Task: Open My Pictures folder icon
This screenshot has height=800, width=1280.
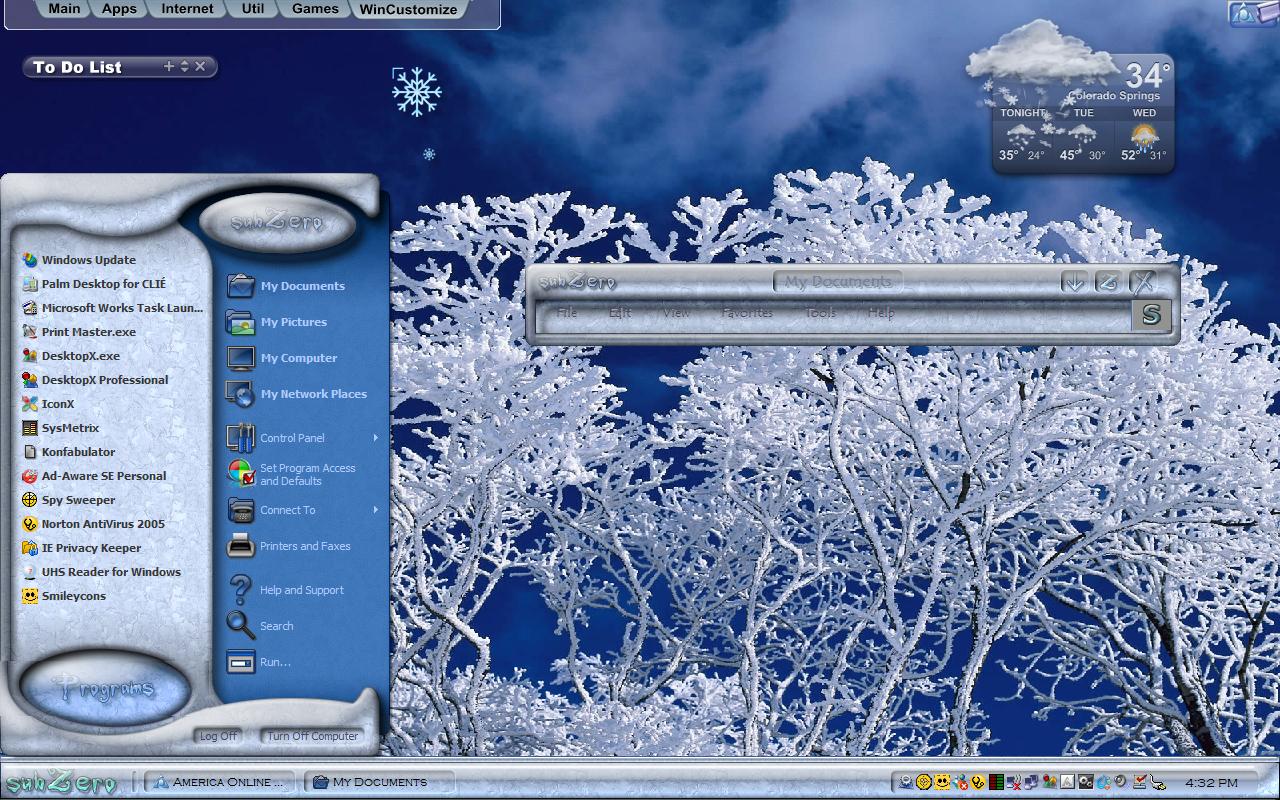Action: pos(240,322)
